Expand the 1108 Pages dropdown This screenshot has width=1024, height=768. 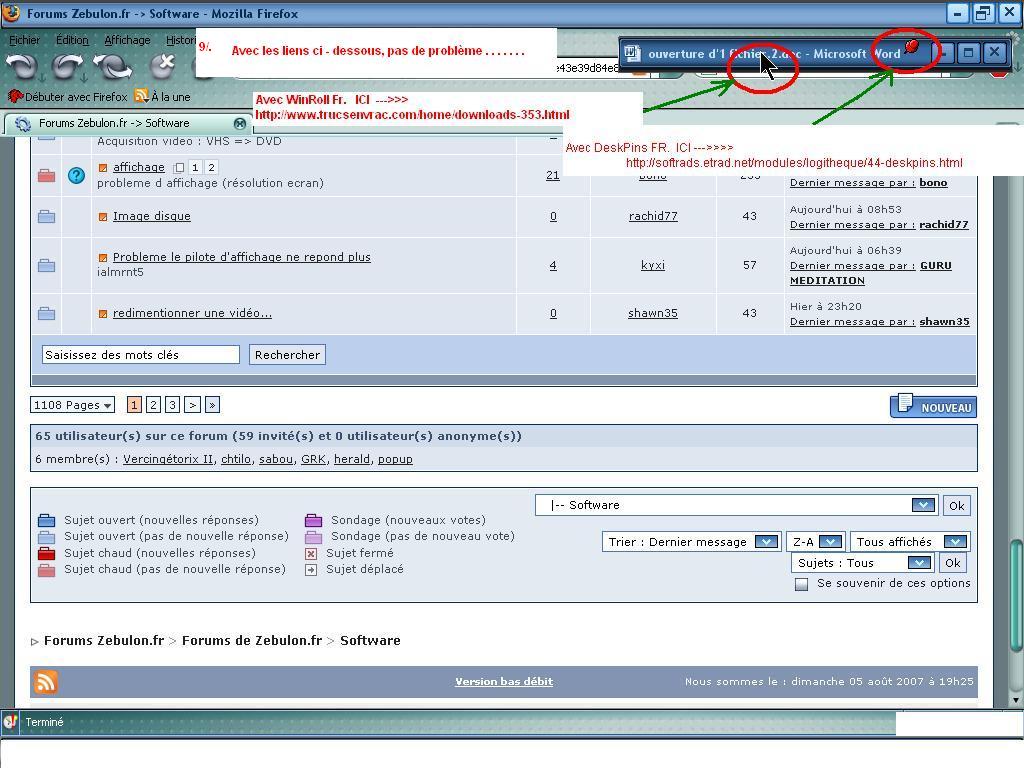[73, 405]
